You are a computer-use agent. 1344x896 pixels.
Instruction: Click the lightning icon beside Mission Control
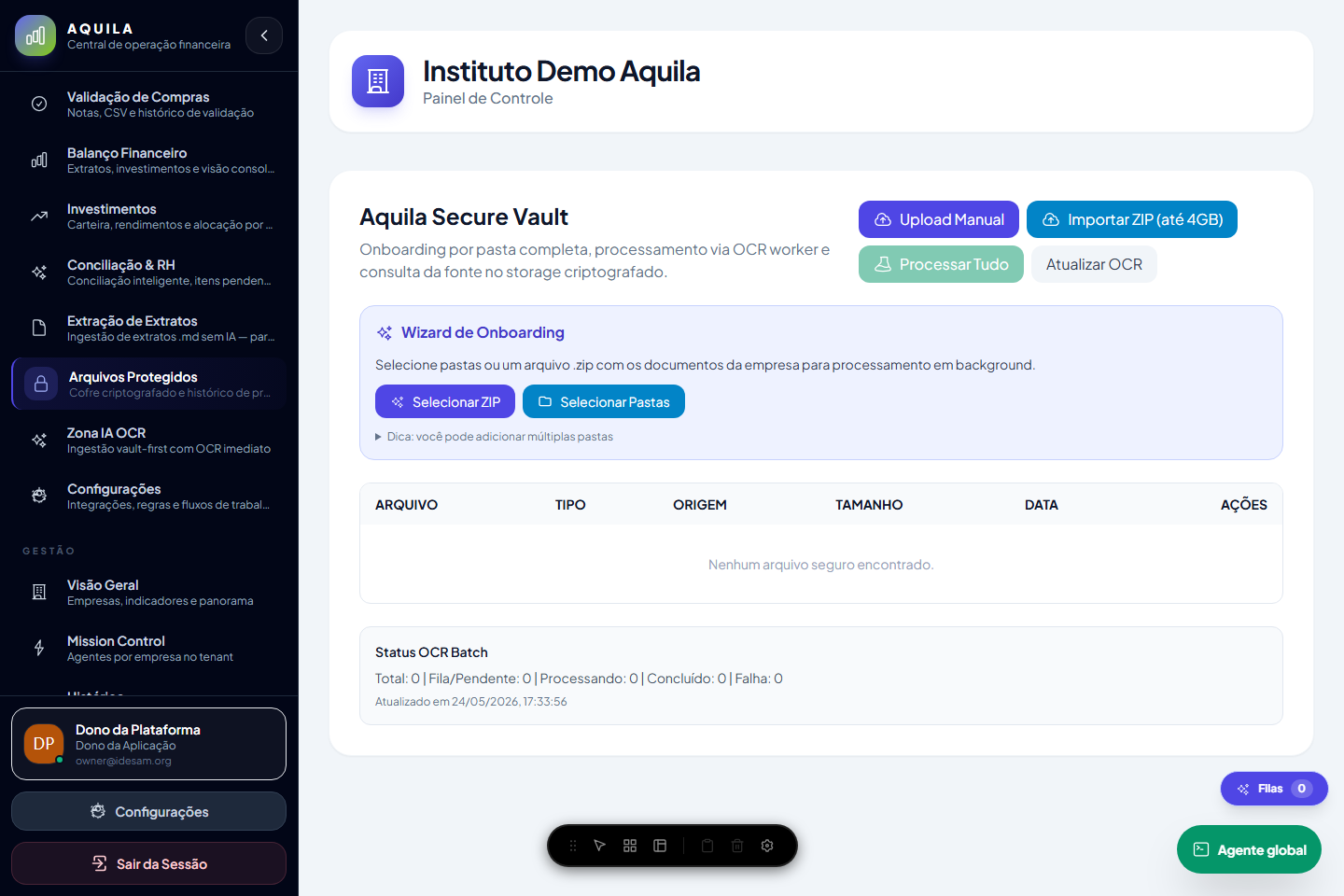[39, 648]
